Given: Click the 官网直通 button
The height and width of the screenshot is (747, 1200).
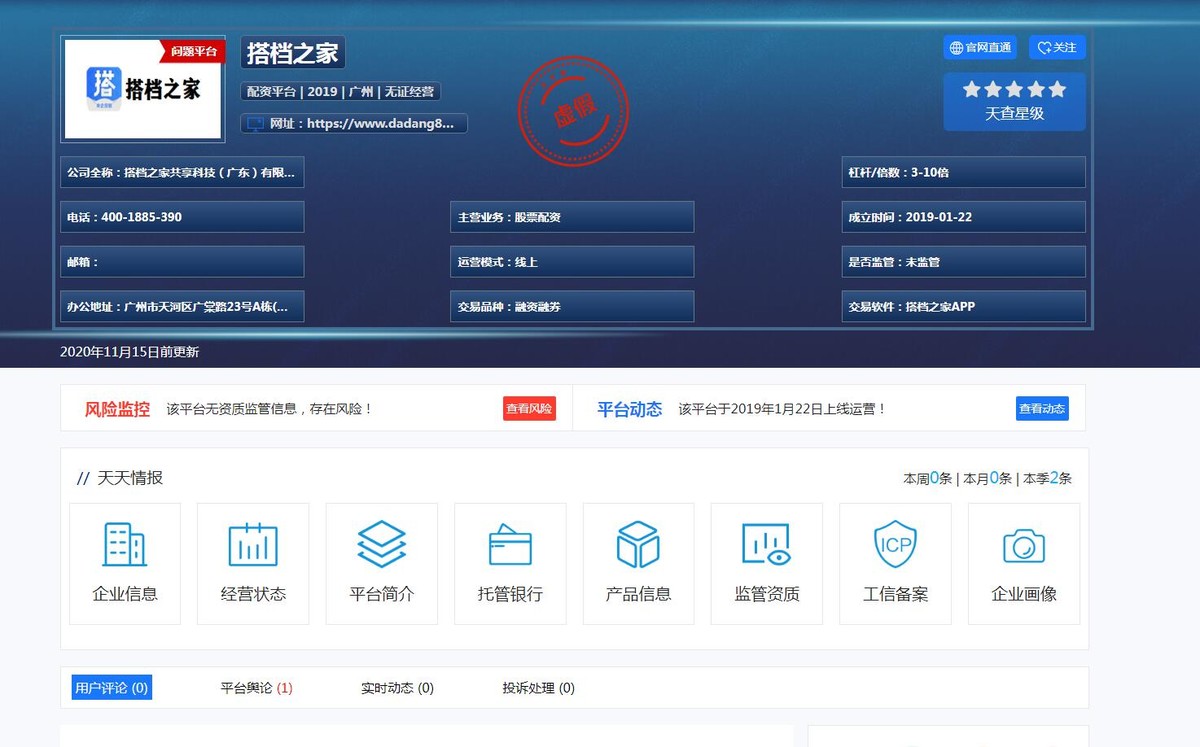Looking at the screenshot, I should click(x=980, y=47).
